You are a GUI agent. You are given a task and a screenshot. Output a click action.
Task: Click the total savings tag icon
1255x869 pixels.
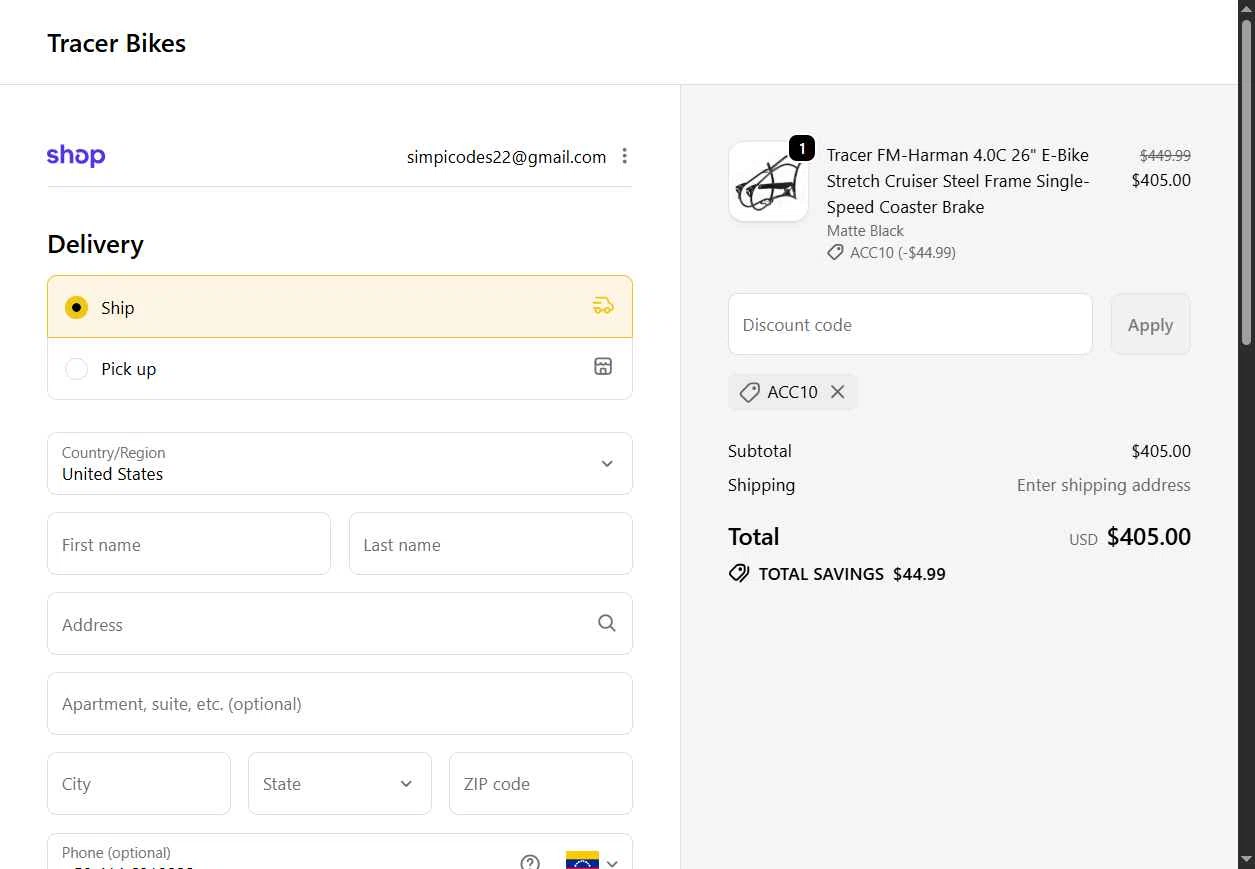click(x=739, y=574)
